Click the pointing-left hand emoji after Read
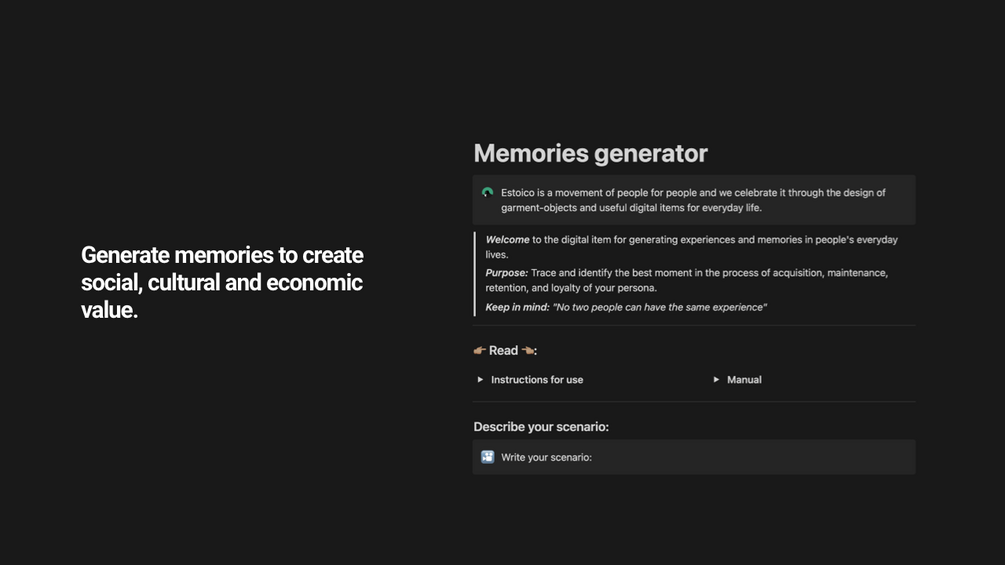 [527, 350]
